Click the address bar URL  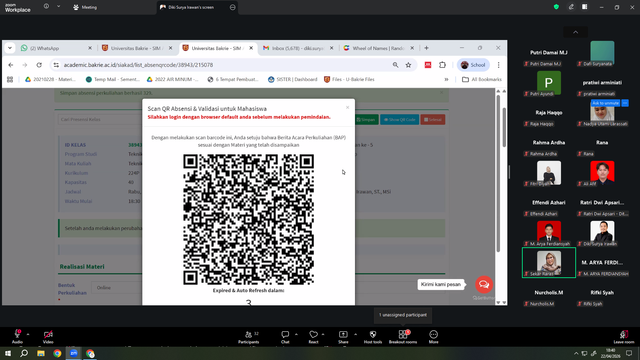(138, 65)
